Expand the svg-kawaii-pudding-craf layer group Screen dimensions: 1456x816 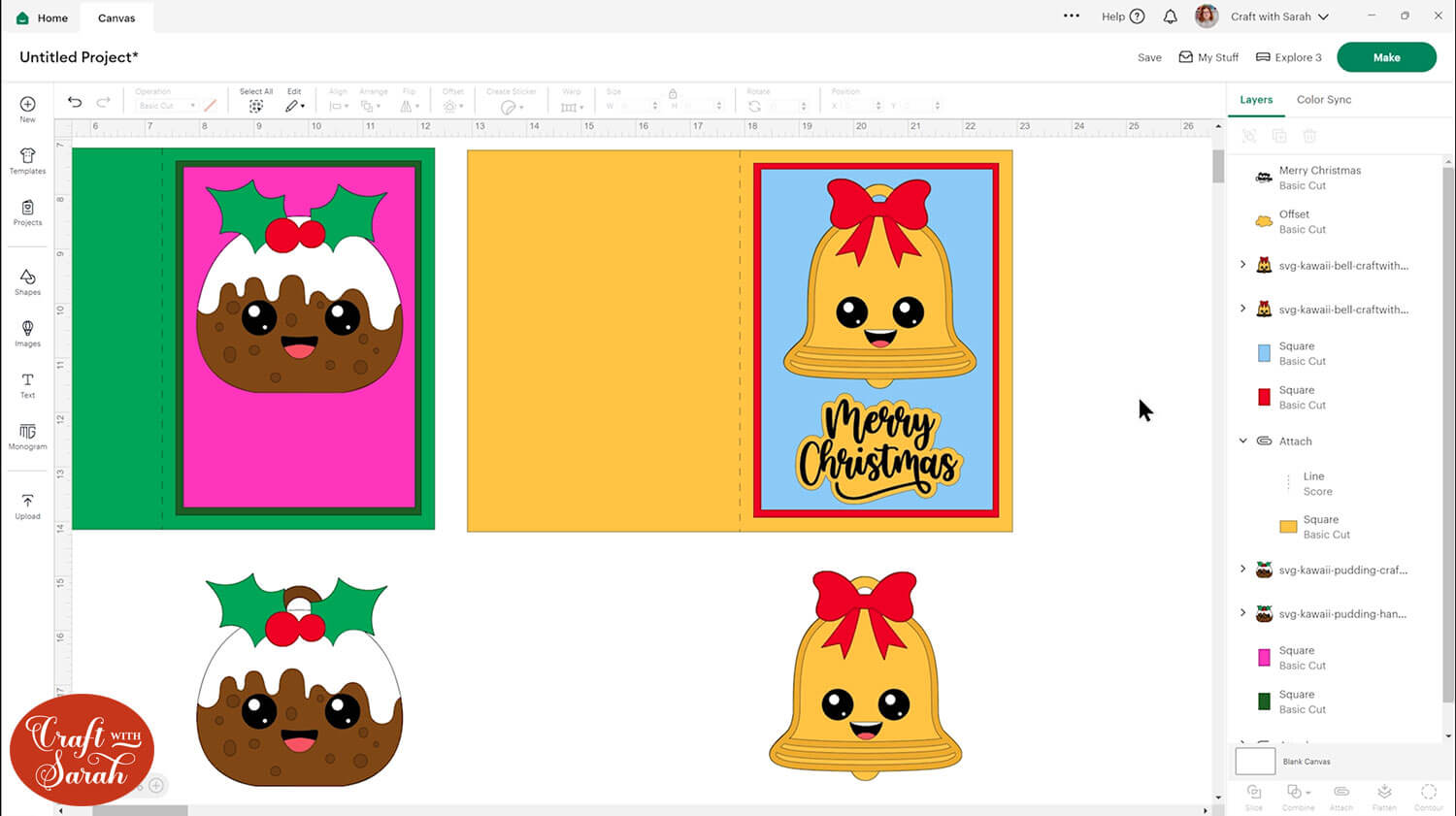[1242, 570]
